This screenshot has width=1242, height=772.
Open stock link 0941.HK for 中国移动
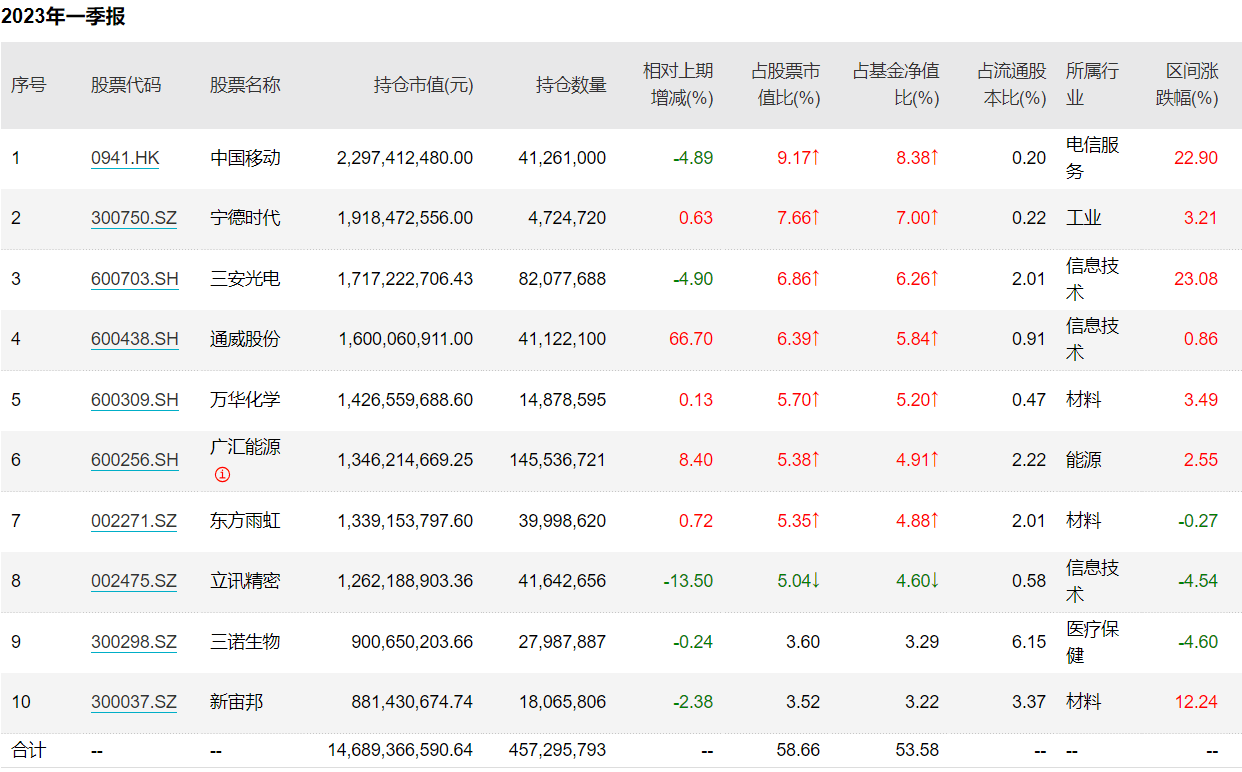coord(124,157)
